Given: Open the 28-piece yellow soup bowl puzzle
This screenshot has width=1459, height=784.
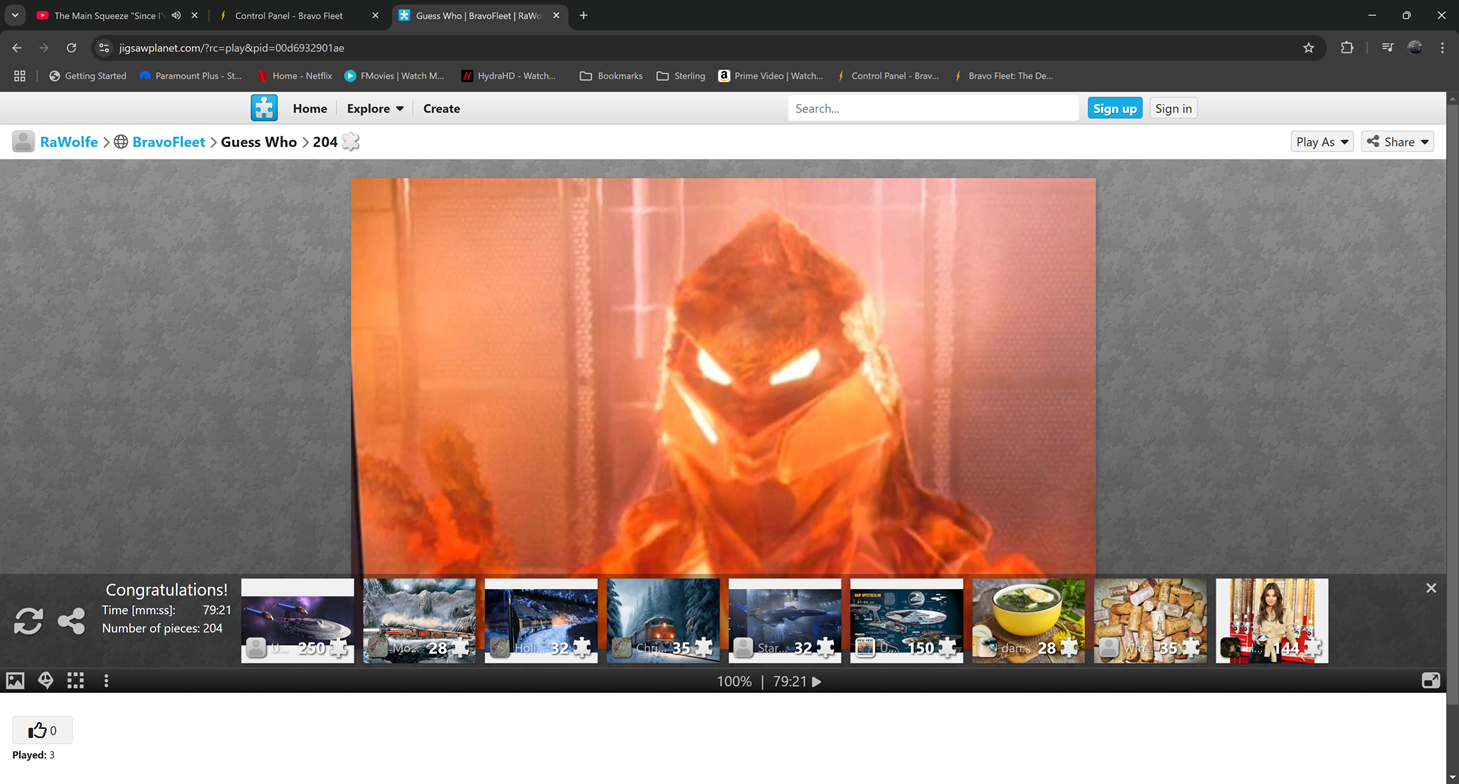Looking at the screenshot, I should pos(1028,620).
